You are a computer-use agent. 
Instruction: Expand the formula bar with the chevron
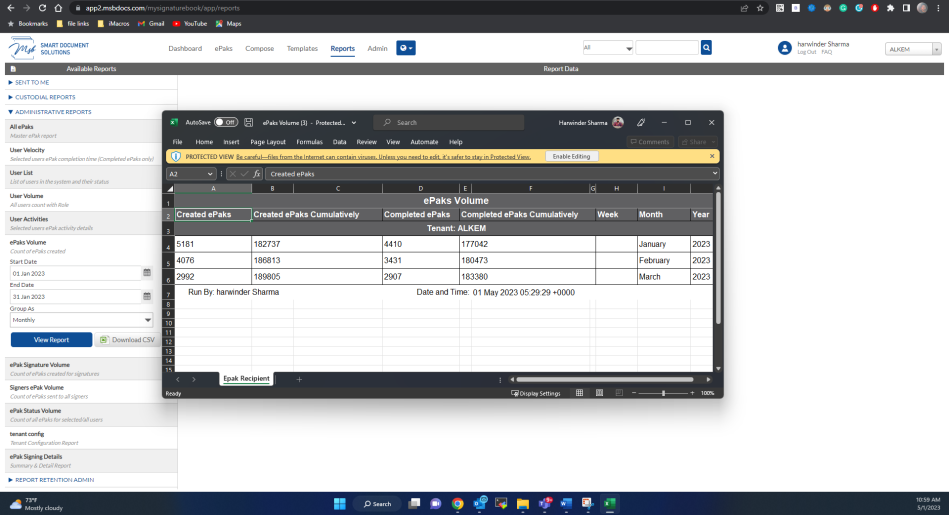coord(715,174)
